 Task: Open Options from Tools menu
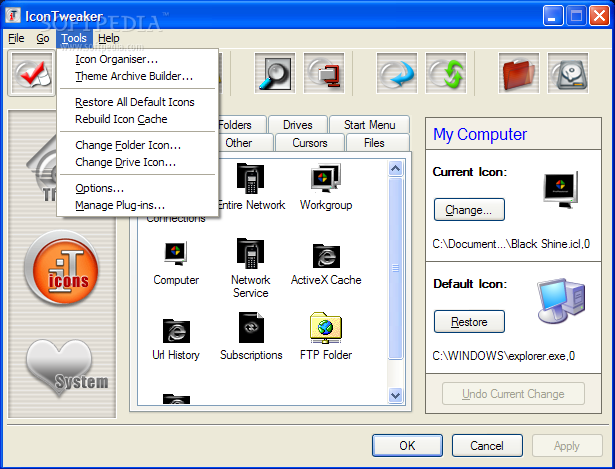(137, 188)
